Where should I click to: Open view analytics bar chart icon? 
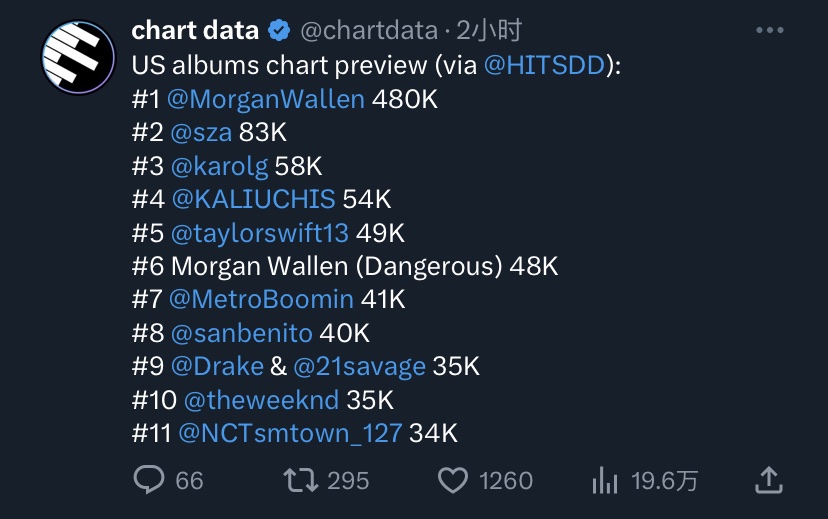tap(605, 480)
